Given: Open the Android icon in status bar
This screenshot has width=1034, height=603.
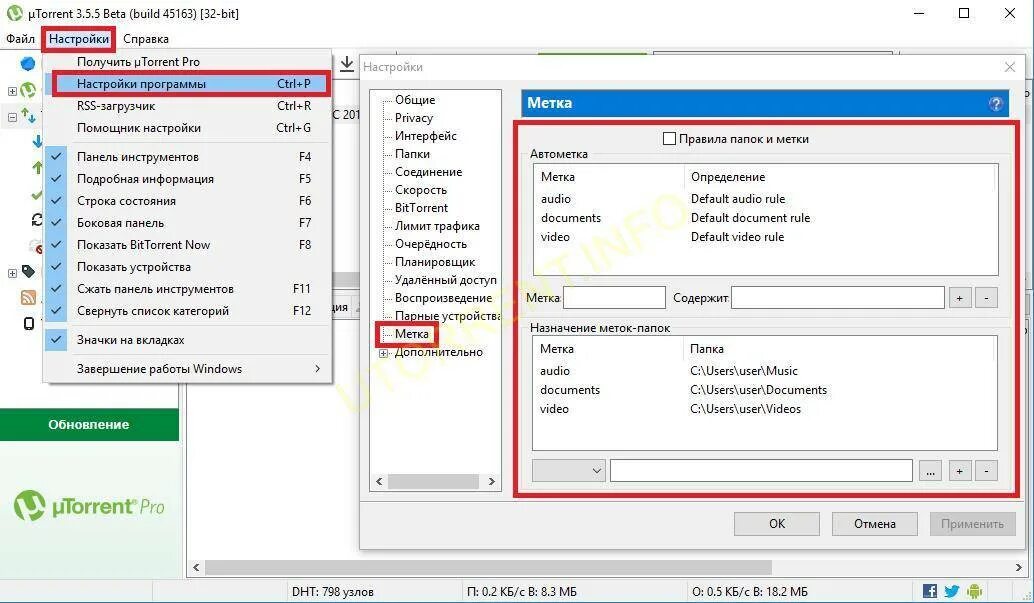Looking at the screenshot, I should click(975, 591).
